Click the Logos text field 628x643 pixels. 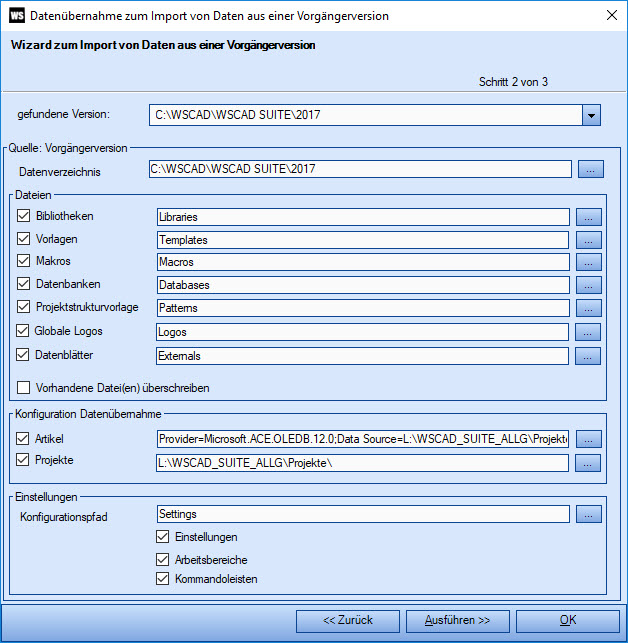362,332
